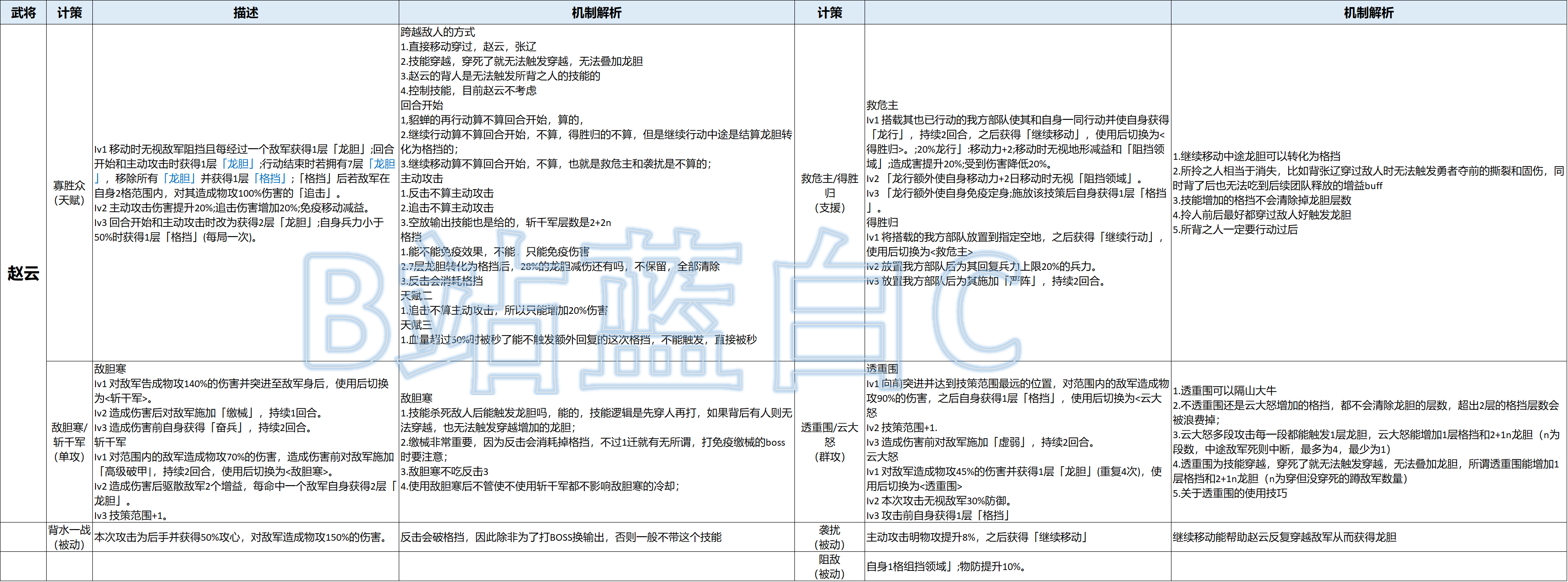Select the 袭扰(被动) skill cell
Image resolution: width=1568 pixels, height=582 pixels.
[829, 537]
